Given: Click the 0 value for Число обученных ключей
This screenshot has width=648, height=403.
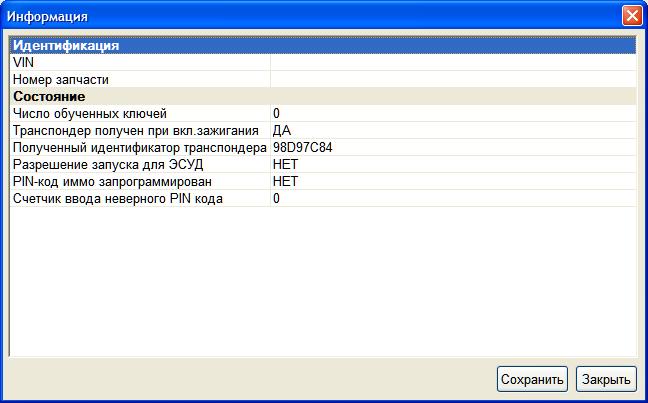Looking at the screenshot, I should click(276, 113).
